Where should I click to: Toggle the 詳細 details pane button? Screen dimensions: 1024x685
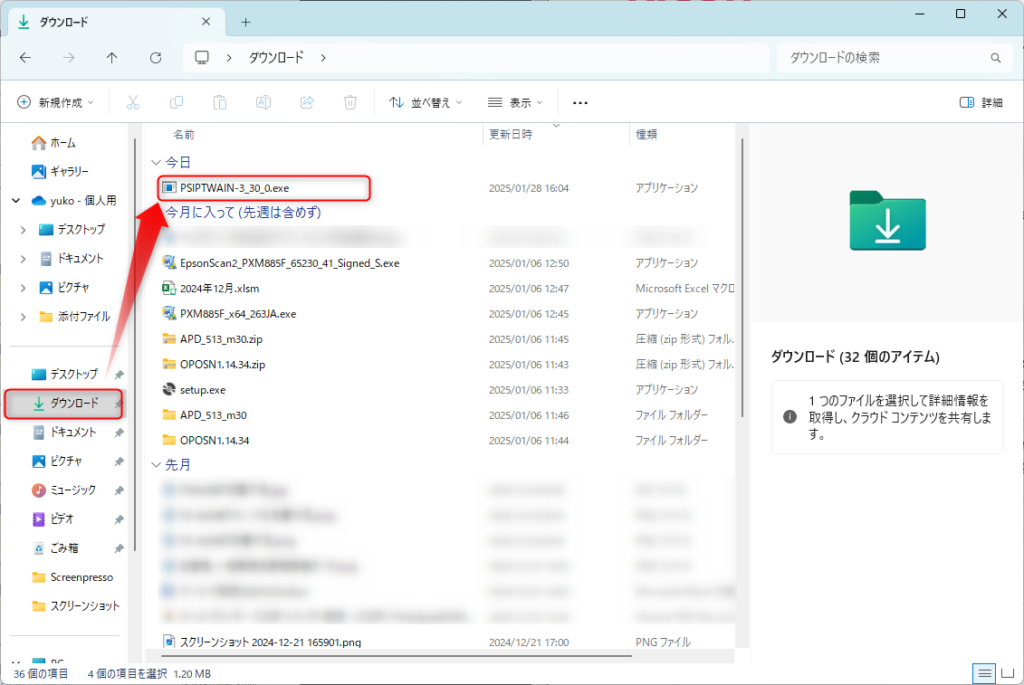(981, 103)
